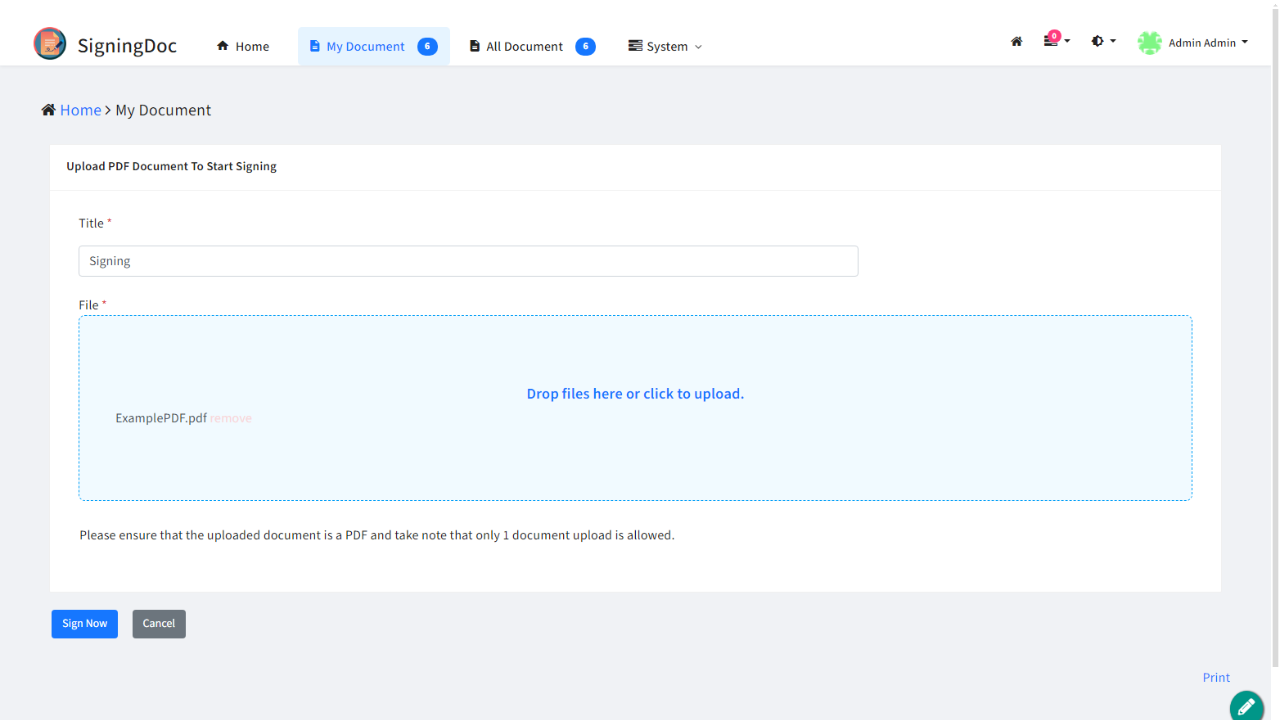Screen dimensions: 1280x720
Task: Click the SigningDoc logo icon
Action: pyautogui.click(x=50, y=44)
